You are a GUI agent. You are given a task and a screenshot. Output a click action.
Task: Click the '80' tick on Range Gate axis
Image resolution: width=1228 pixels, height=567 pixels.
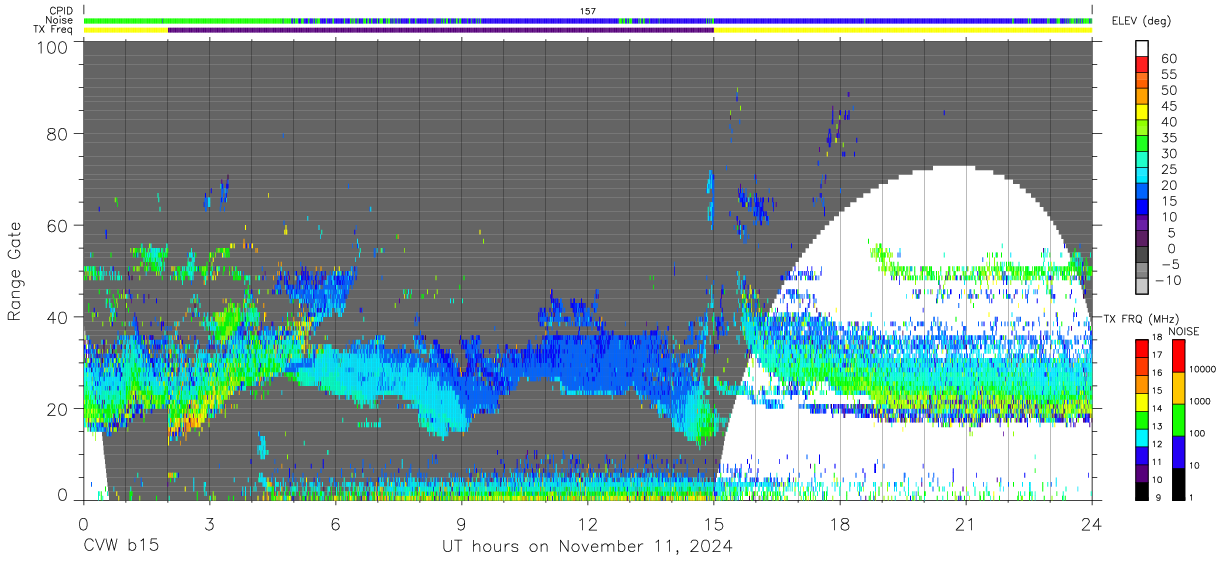click(58, 133)
